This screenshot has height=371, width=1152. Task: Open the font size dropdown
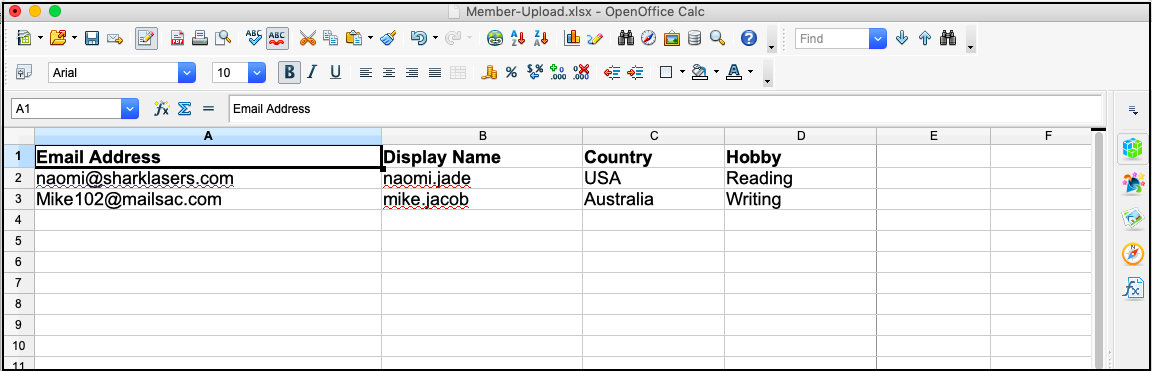[257, 72]
